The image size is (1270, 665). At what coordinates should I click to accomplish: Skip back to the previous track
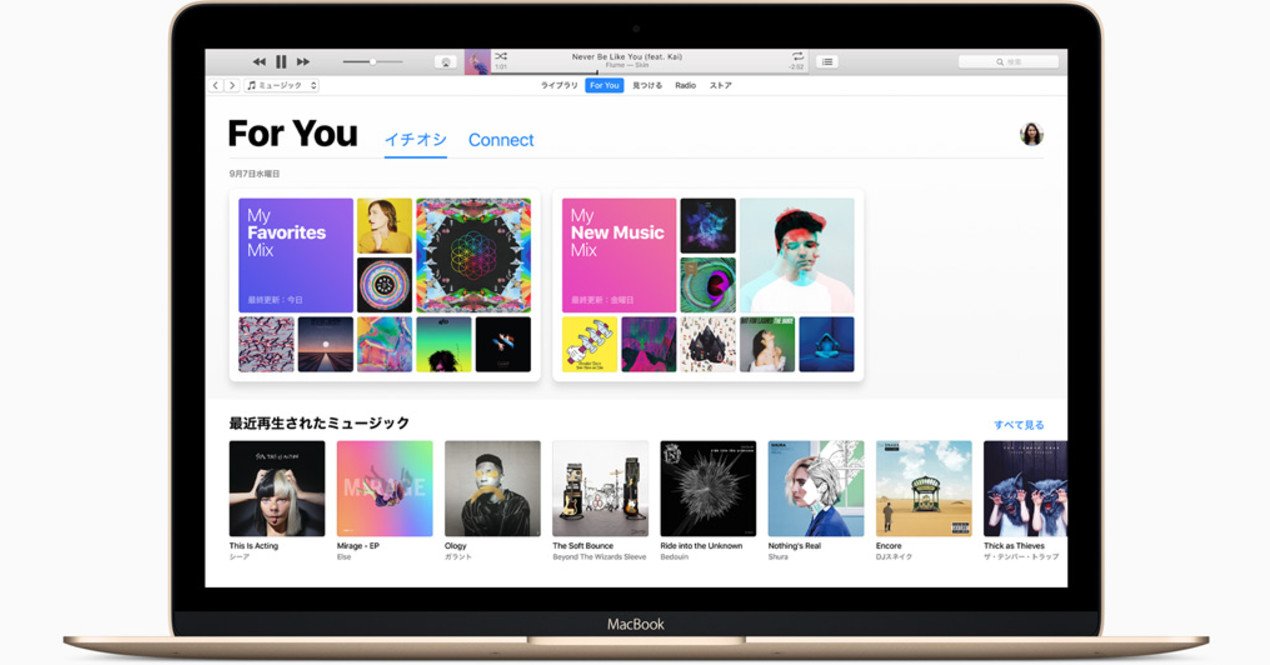259,62
